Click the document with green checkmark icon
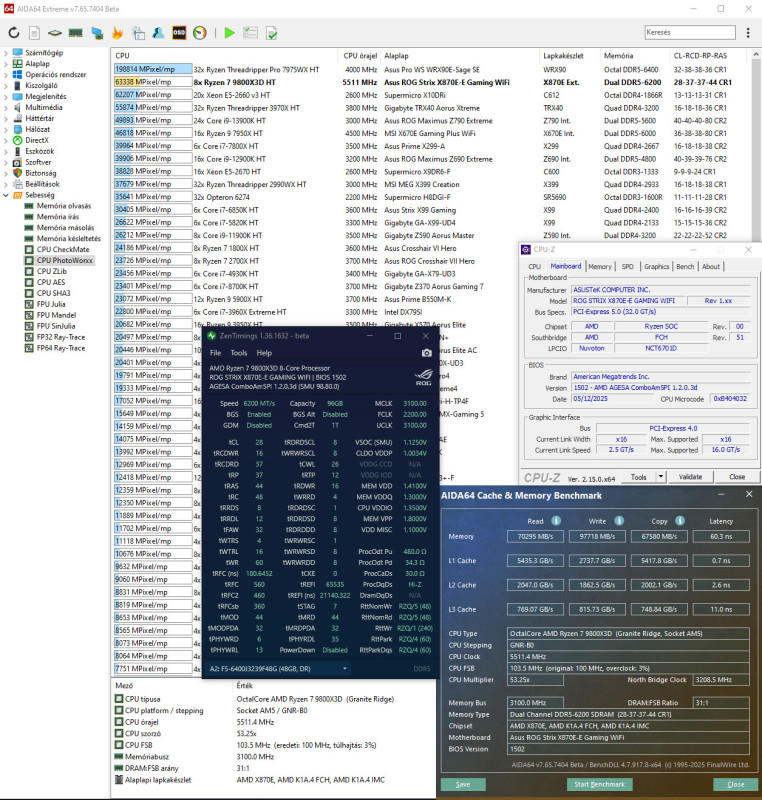Screen dimensions: 762x800 click(x=272, y=33)
